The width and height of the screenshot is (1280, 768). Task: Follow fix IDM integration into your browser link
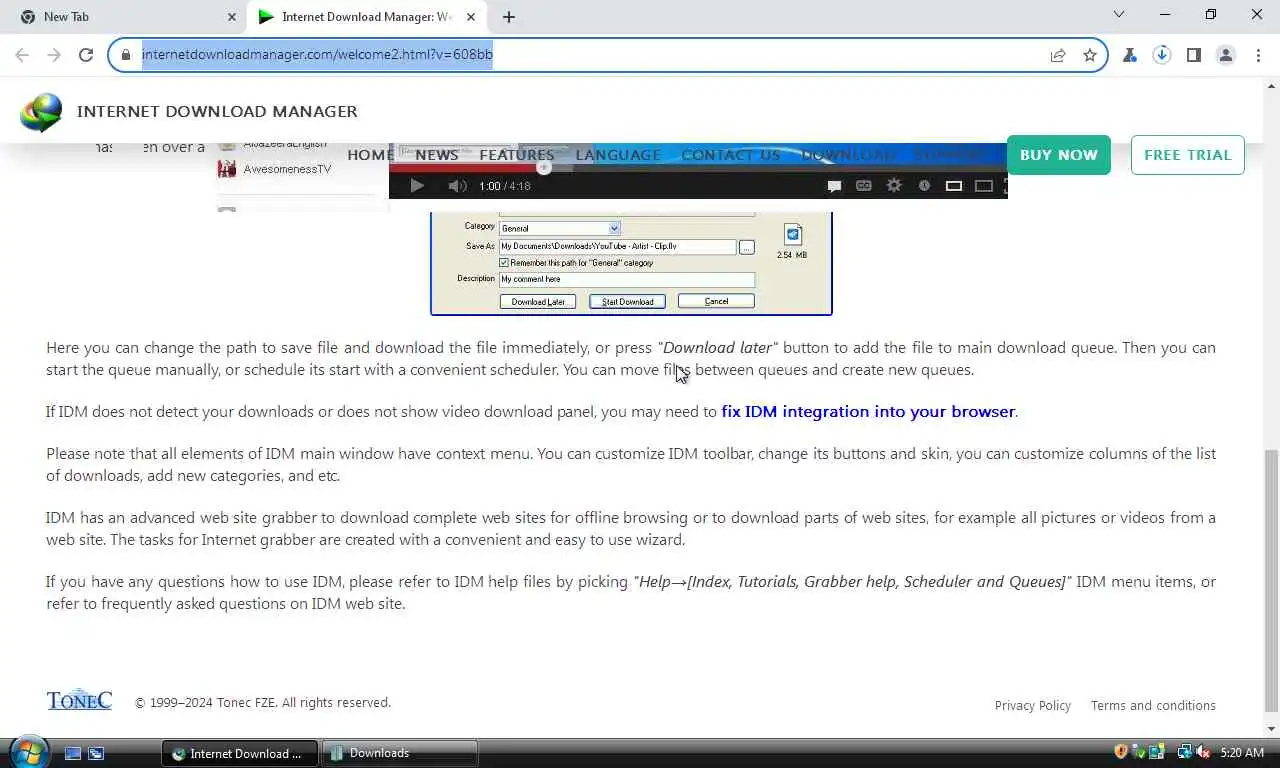pyautogui.click(x=868, y=411)
